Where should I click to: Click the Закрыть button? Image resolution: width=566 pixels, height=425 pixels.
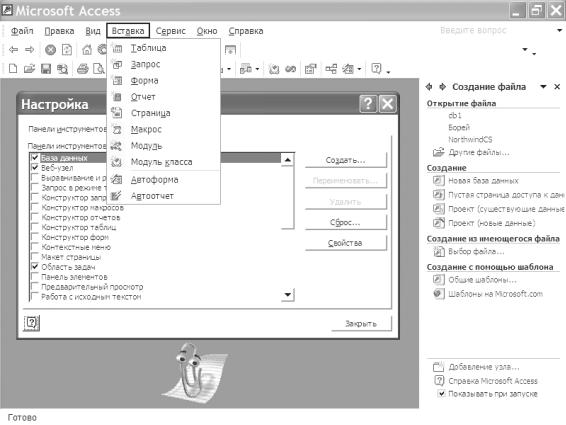[x=361, y=324]
